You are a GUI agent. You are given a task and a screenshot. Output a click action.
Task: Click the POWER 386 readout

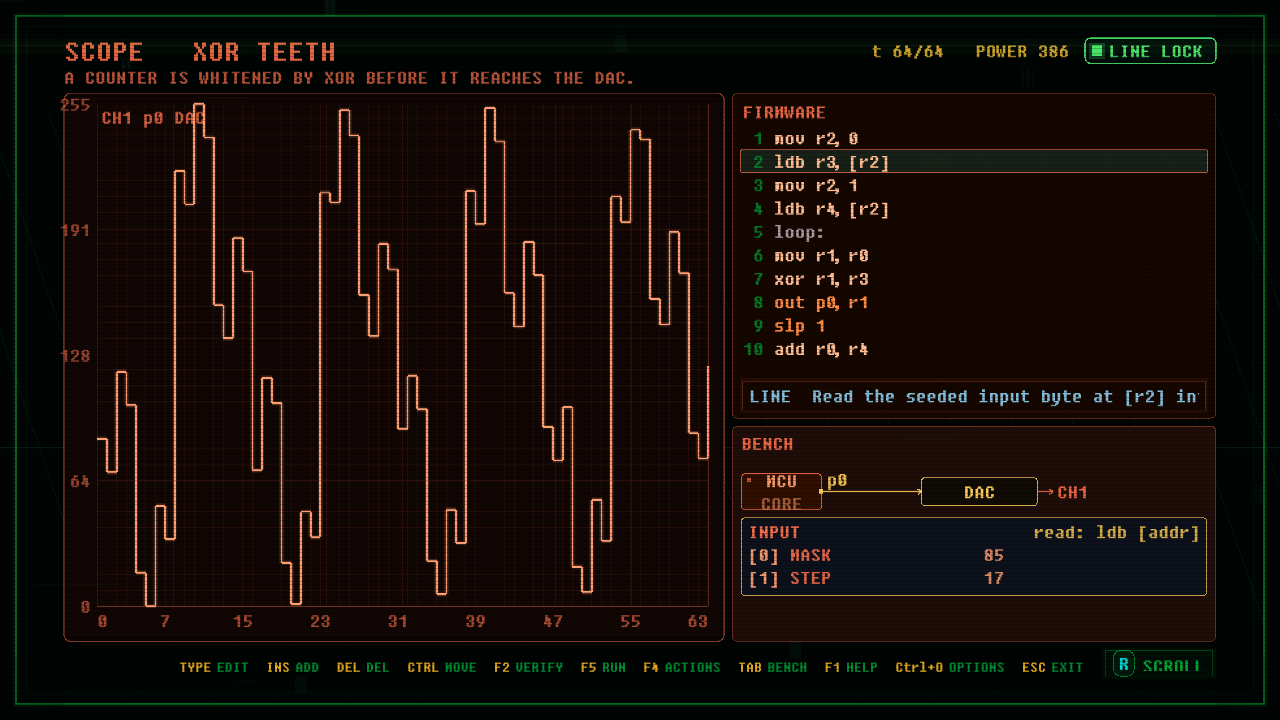[1022, 51]
